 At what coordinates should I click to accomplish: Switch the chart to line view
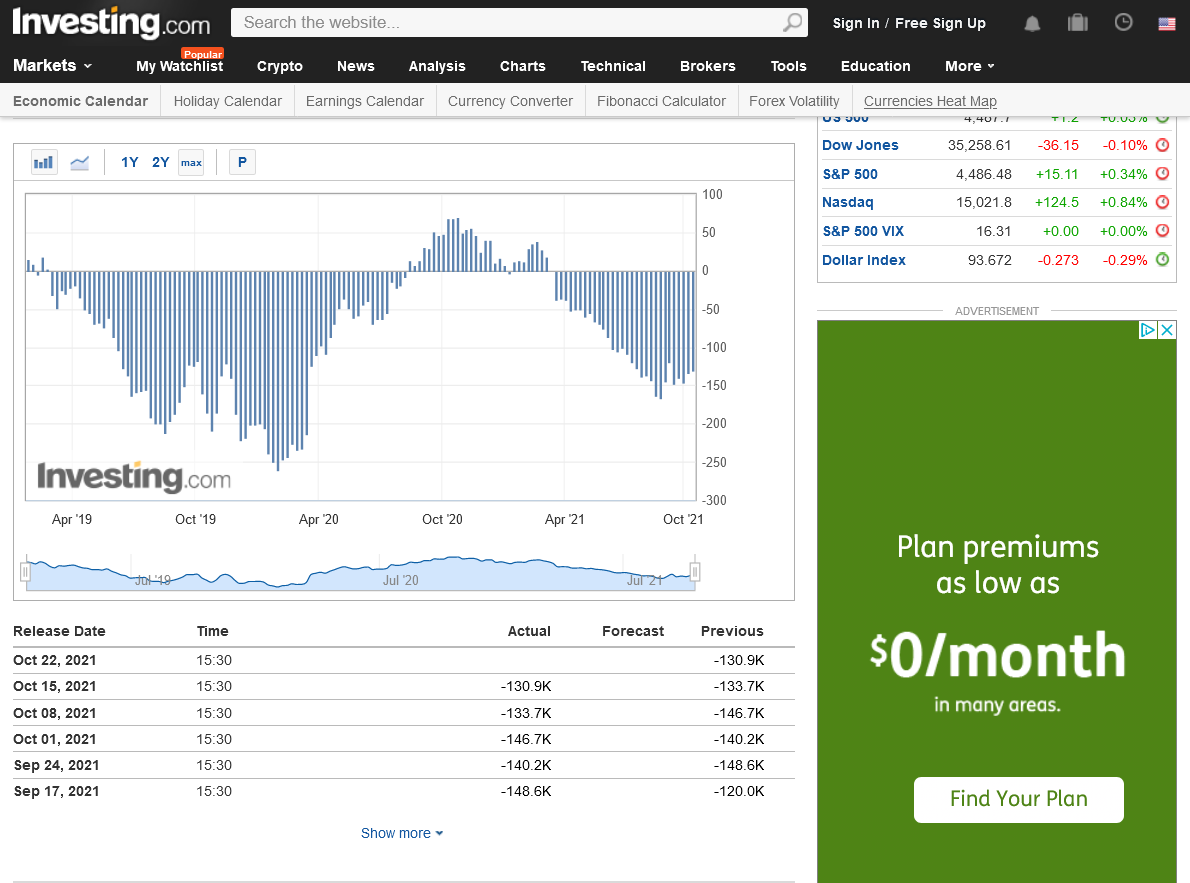click(80, 162)
